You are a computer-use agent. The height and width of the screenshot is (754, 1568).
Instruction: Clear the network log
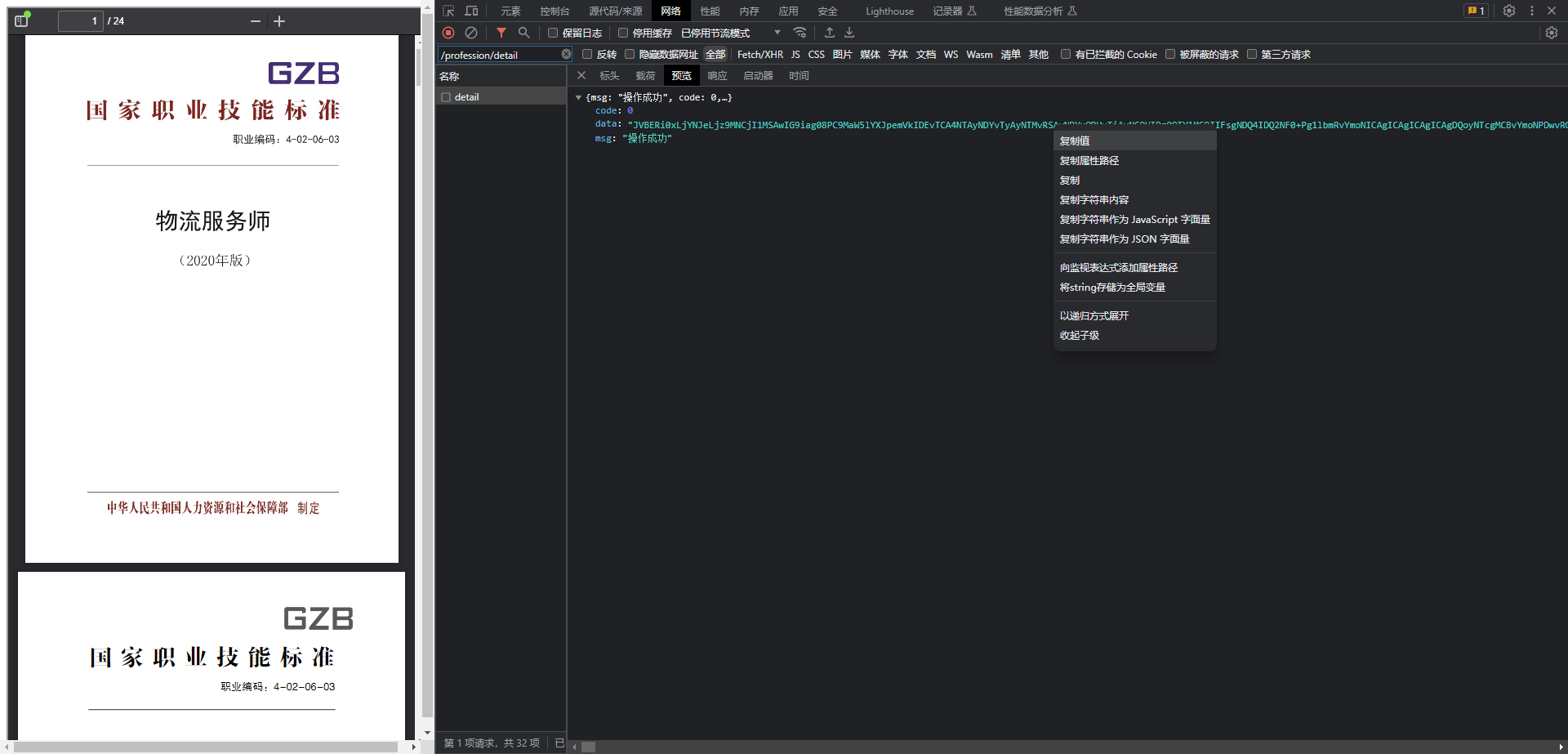[x=471, y=33]
